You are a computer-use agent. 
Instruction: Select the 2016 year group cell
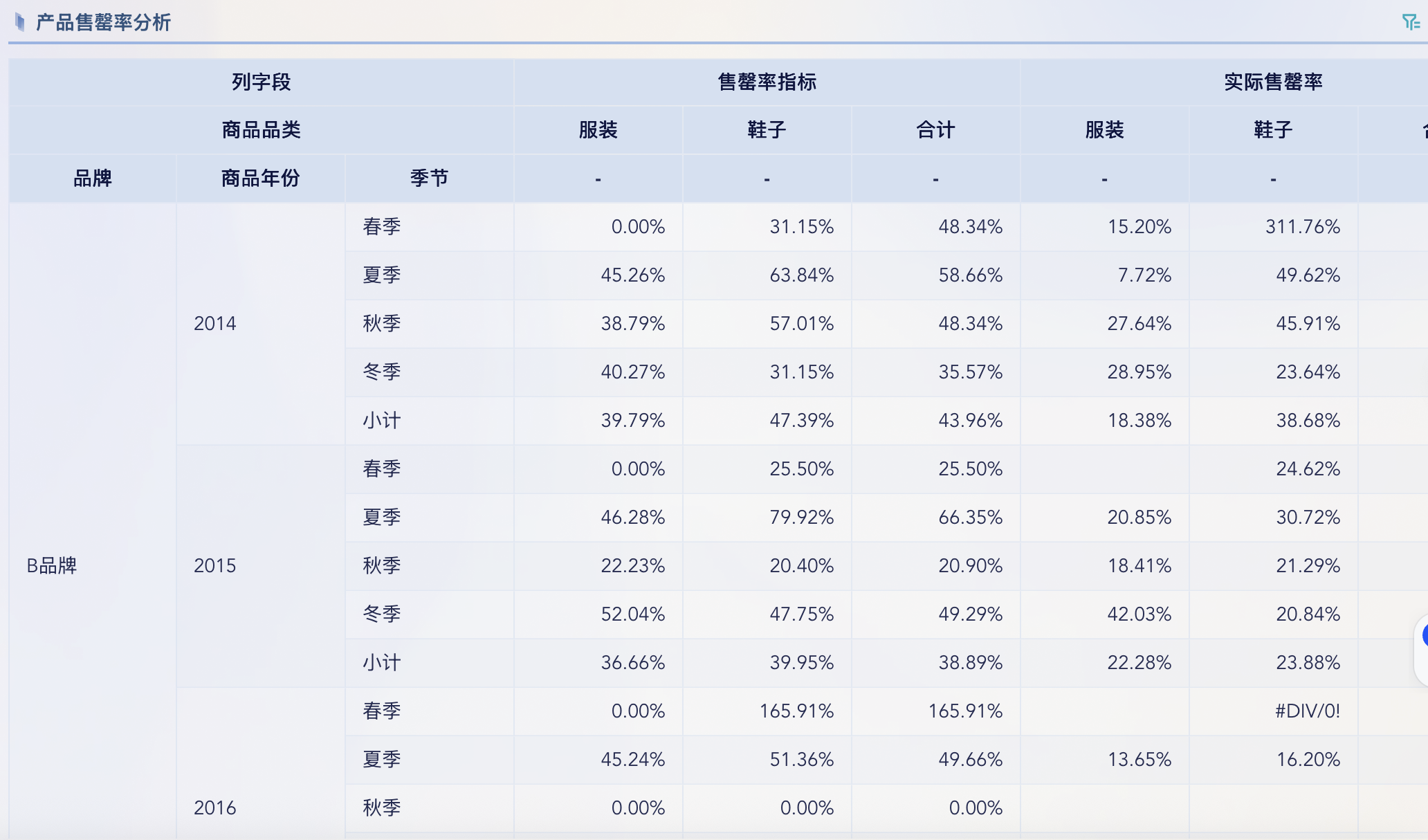point(214,807)
